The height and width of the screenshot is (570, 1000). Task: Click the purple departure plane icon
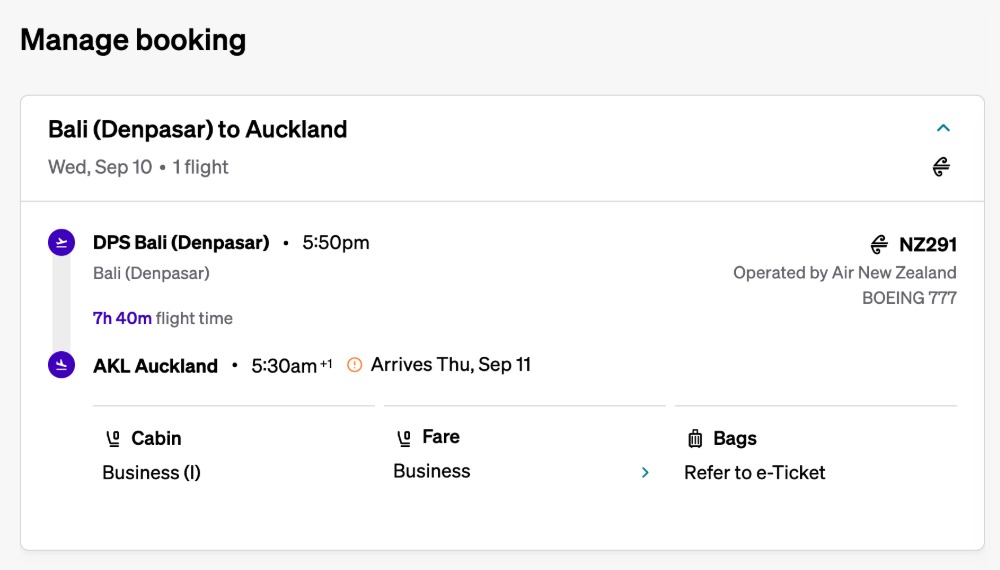click(x=61, y=242)
